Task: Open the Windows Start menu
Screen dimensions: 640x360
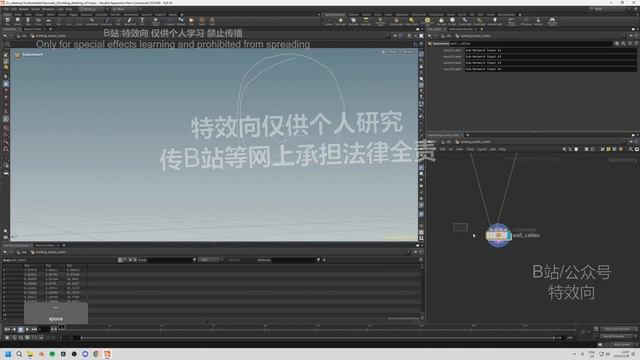Action: 8,354
